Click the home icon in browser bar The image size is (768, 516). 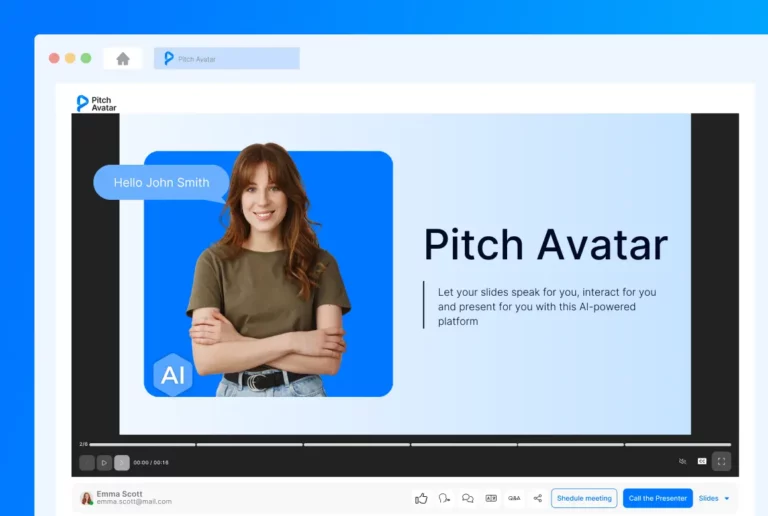pos(123,59)
